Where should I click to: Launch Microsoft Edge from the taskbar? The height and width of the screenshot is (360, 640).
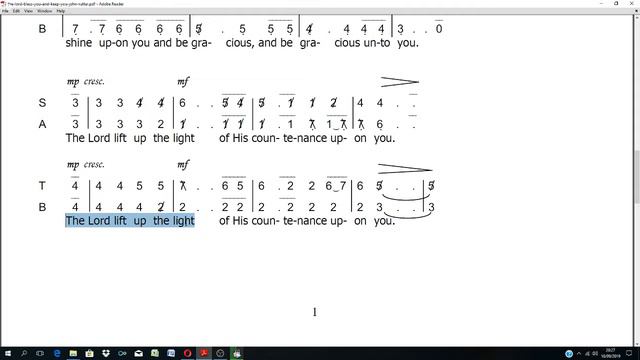(x=57, y=353)
